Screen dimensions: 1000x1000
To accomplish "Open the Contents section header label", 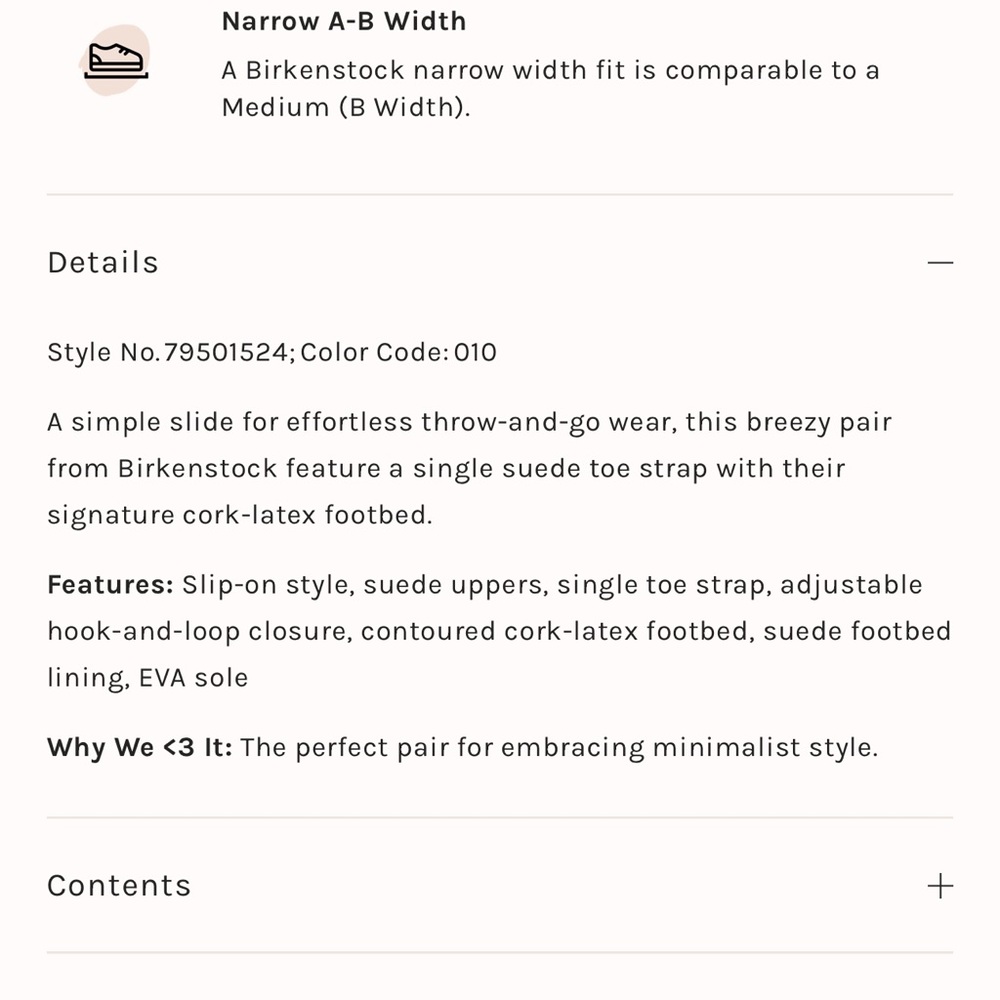I will (x=119, y=886).
